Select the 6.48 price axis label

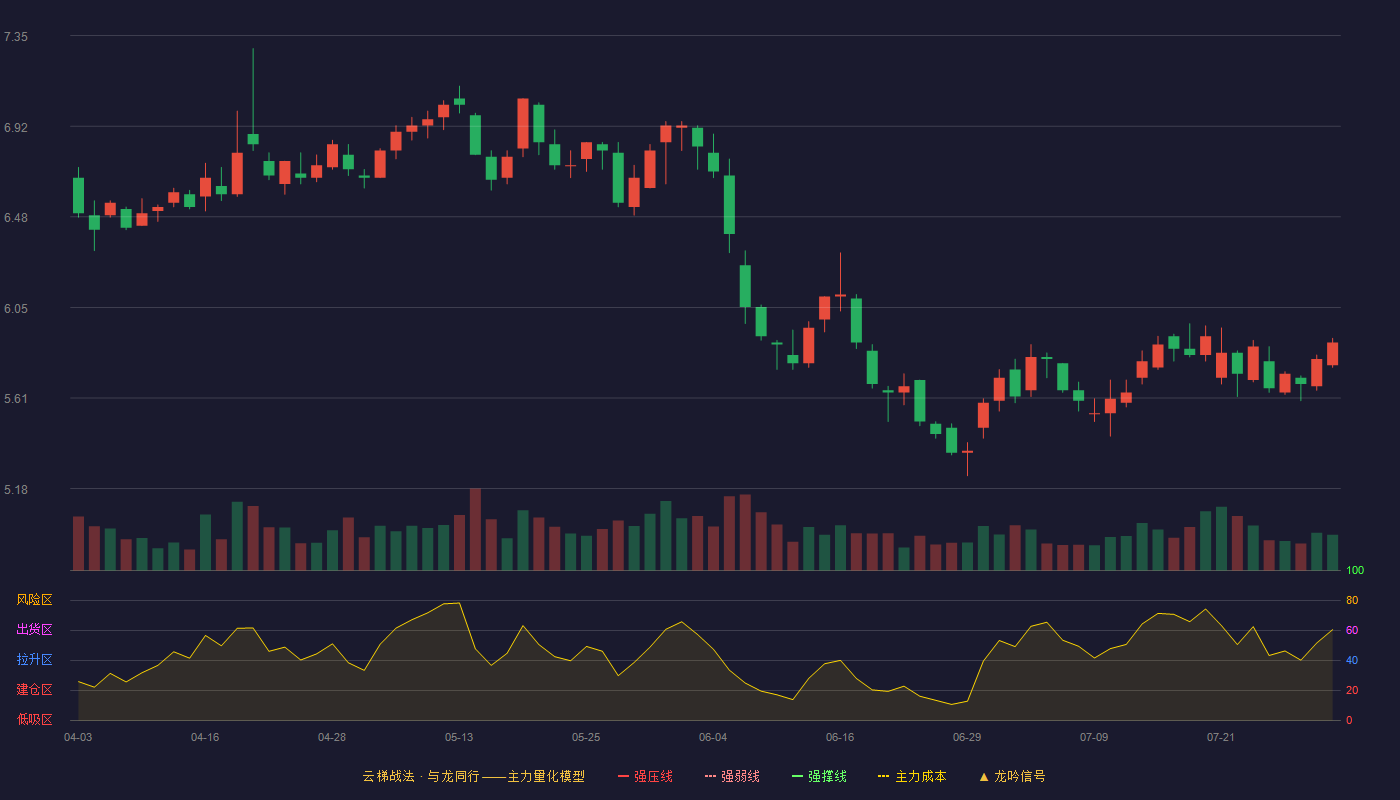click(x=16, y=218)
